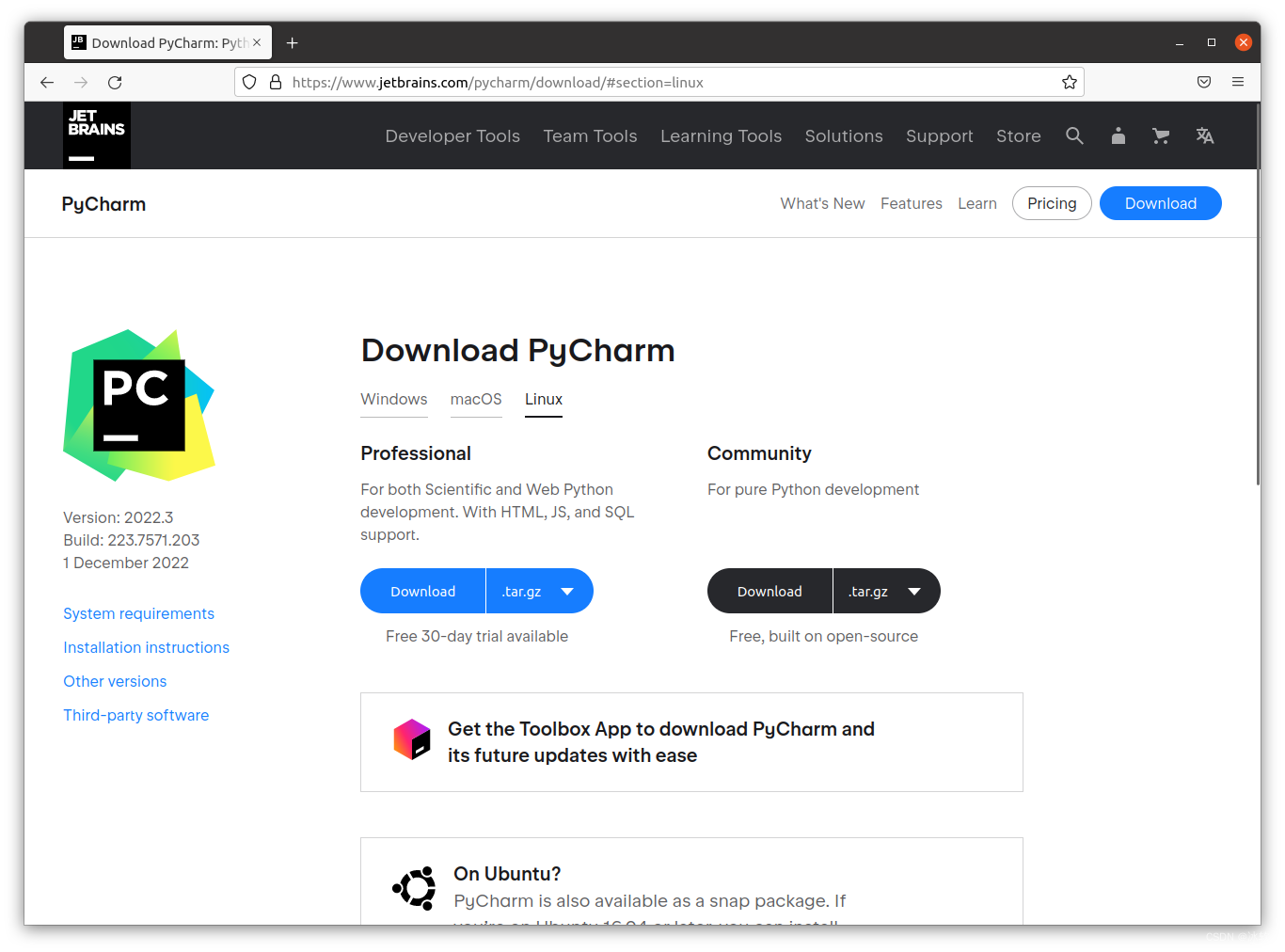The image size is (1285, 952).
Task: Click the padlock site info icon
Action: click(276, 83)
